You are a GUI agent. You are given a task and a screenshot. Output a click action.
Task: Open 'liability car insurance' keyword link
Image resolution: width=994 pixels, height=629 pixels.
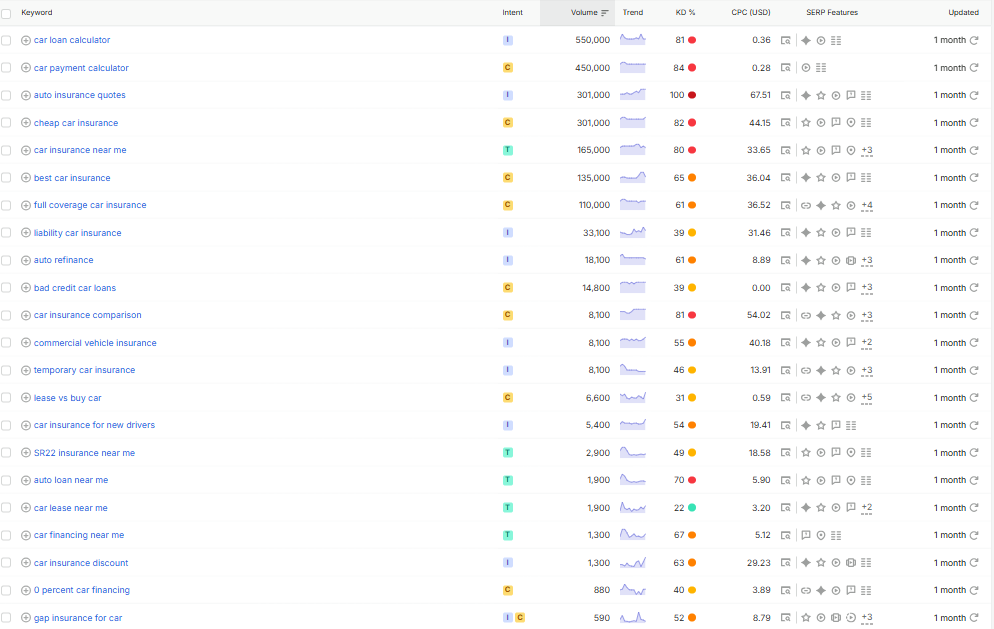(x=77, y=233)
